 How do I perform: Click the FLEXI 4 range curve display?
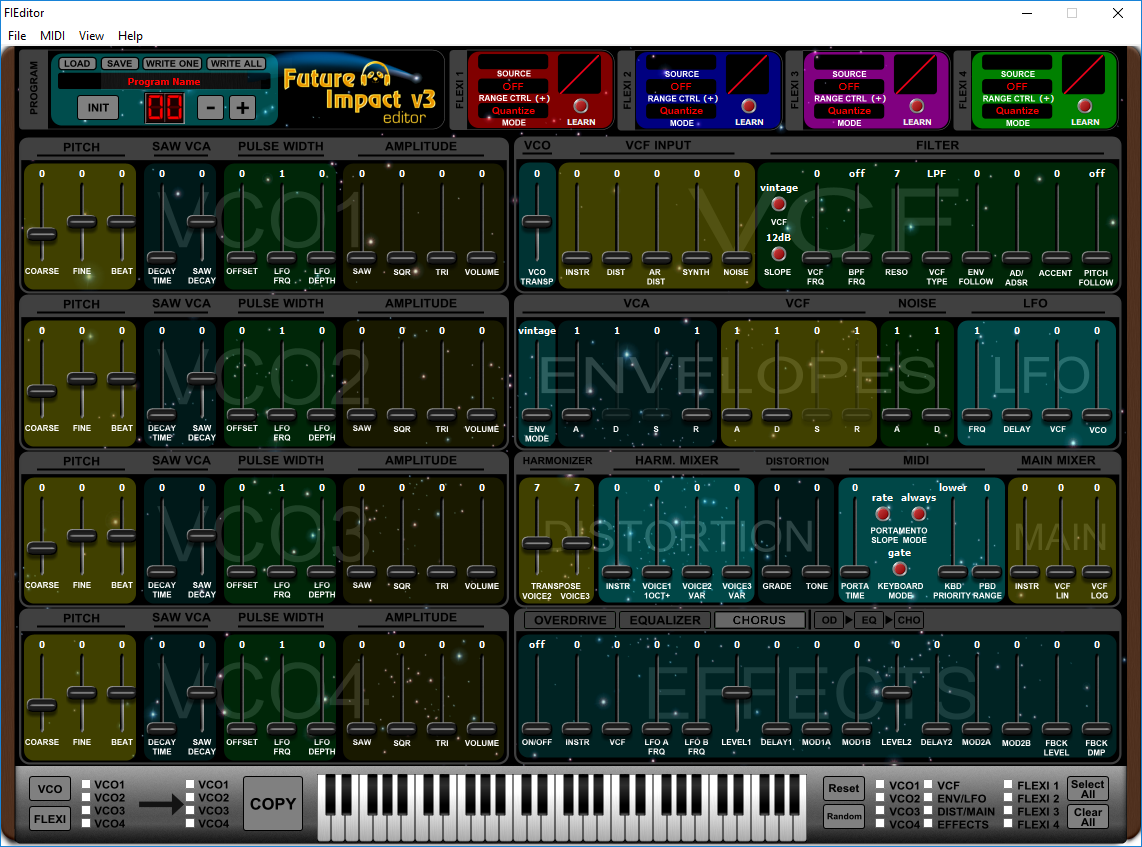coord(1084,74)
